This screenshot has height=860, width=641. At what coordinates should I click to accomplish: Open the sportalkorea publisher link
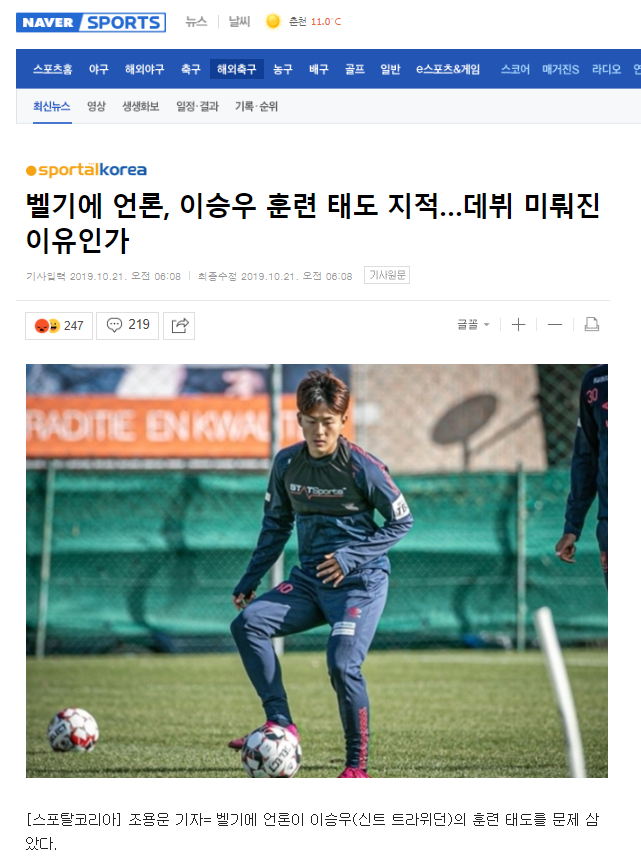[87, 170]
